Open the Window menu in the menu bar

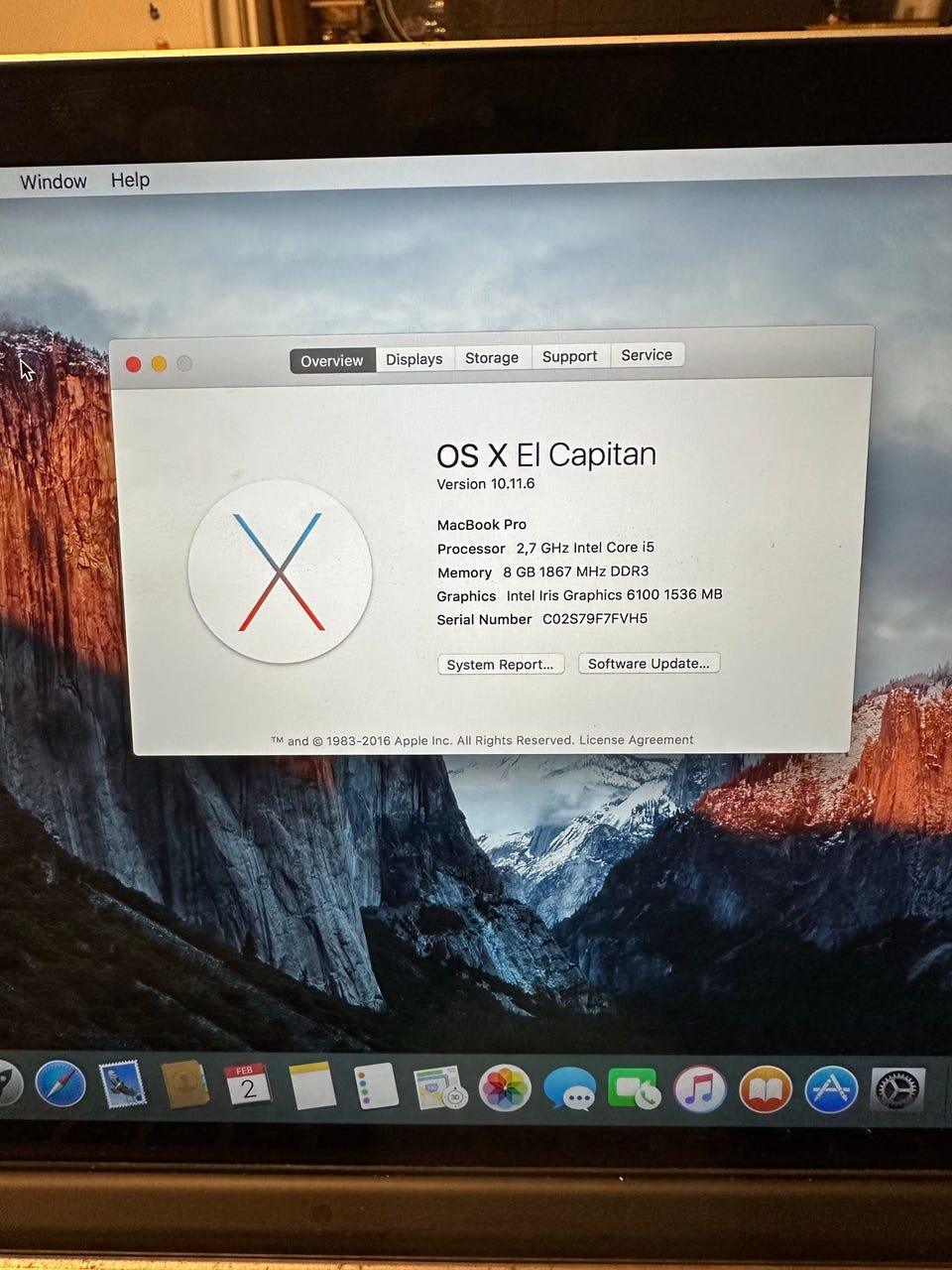pyautogui.click(x=54, y=182)
